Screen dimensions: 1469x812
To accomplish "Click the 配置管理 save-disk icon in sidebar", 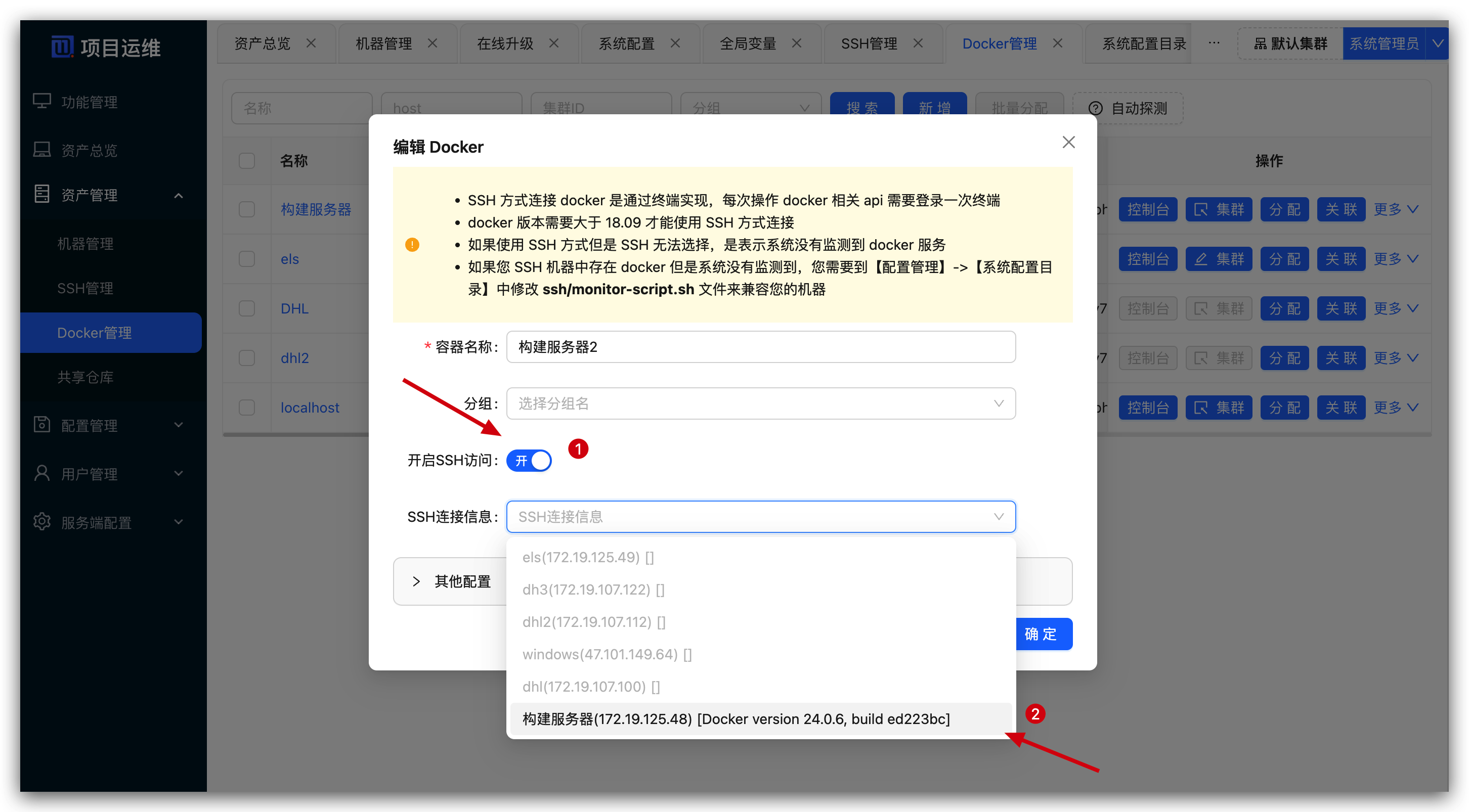I will (41, 425).
